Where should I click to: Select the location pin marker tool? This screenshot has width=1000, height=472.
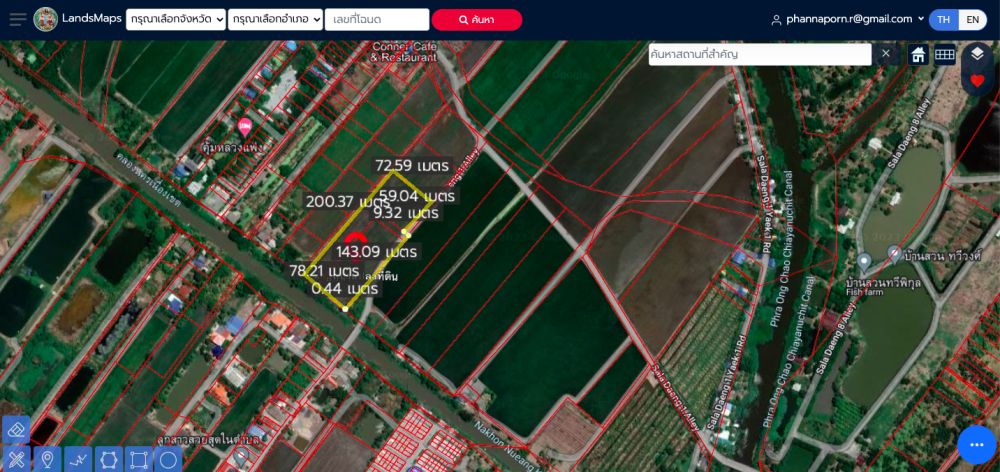click(46, 459)
